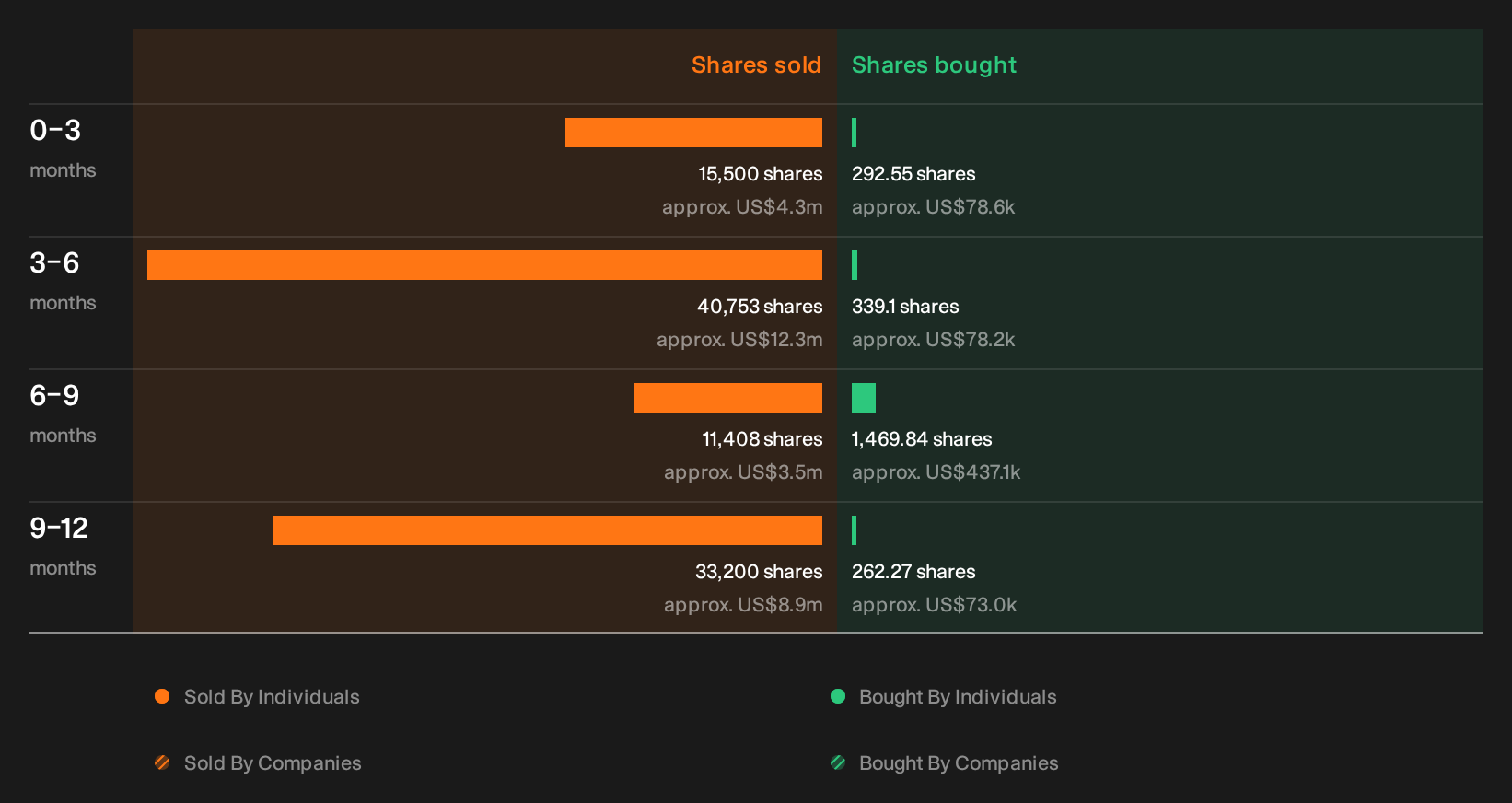Click the 15,500 shares value

(x=761, y=174)
